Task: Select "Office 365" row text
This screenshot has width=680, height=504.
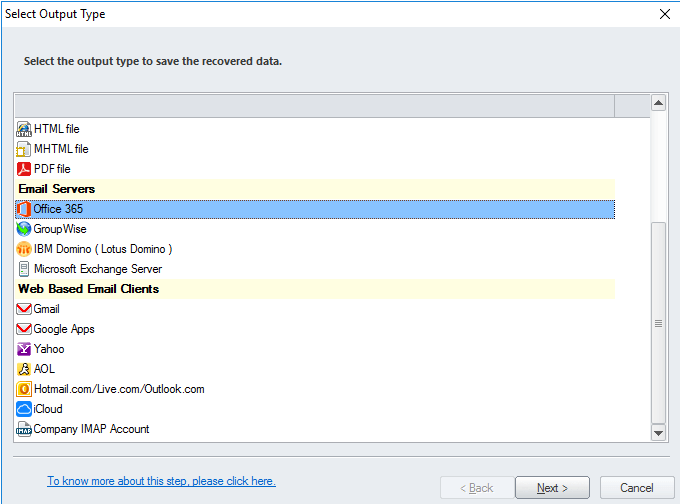Action: (x=58, y=209)
